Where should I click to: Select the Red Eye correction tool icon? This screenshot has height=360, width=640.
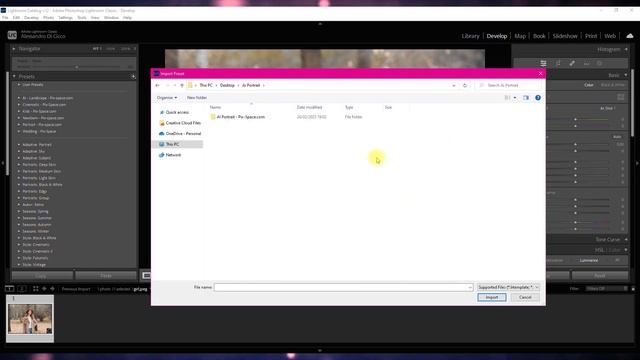pos(586,64)
